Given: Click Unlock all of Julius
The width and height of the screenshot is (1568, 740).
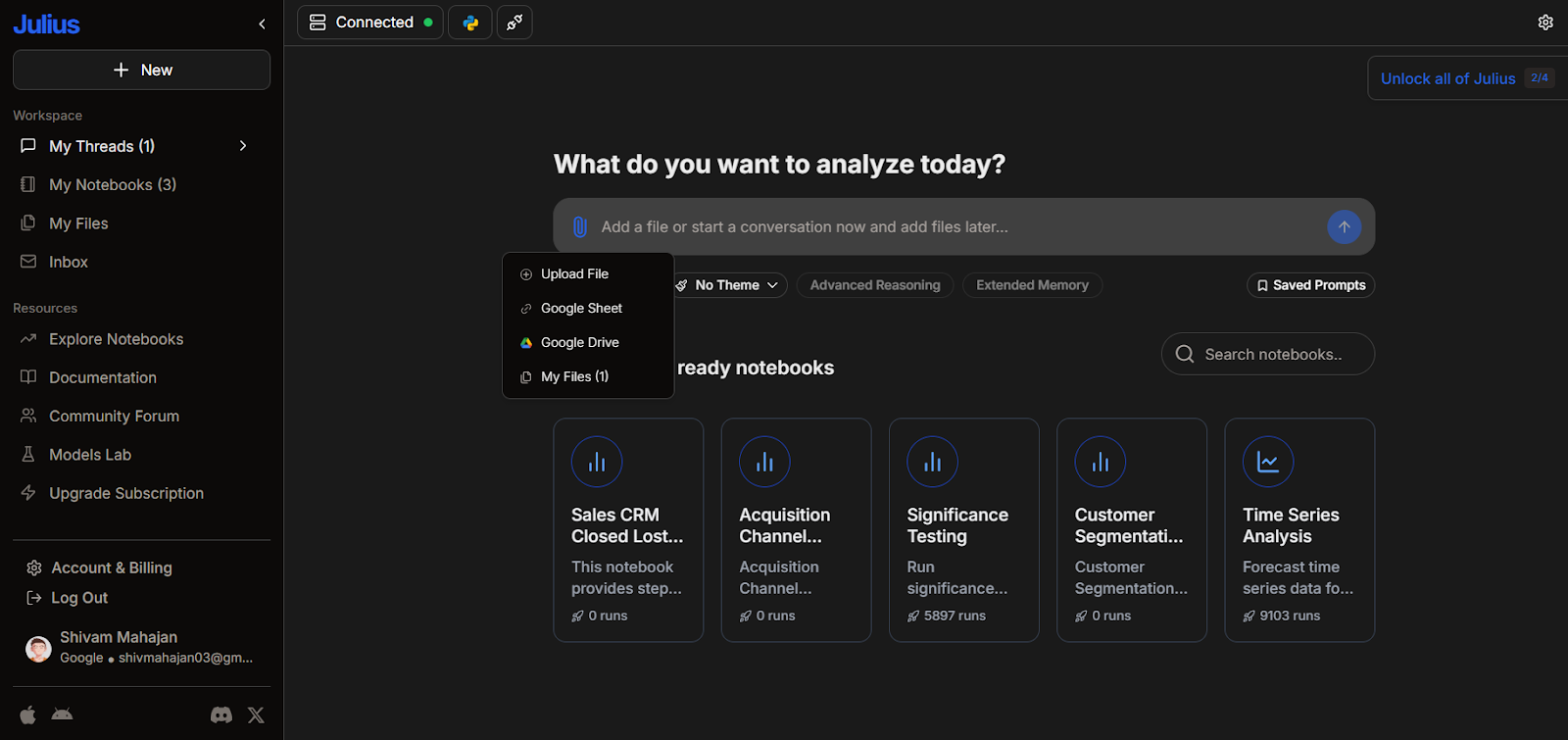Looking at the screenshot, I should point(1447,78).
